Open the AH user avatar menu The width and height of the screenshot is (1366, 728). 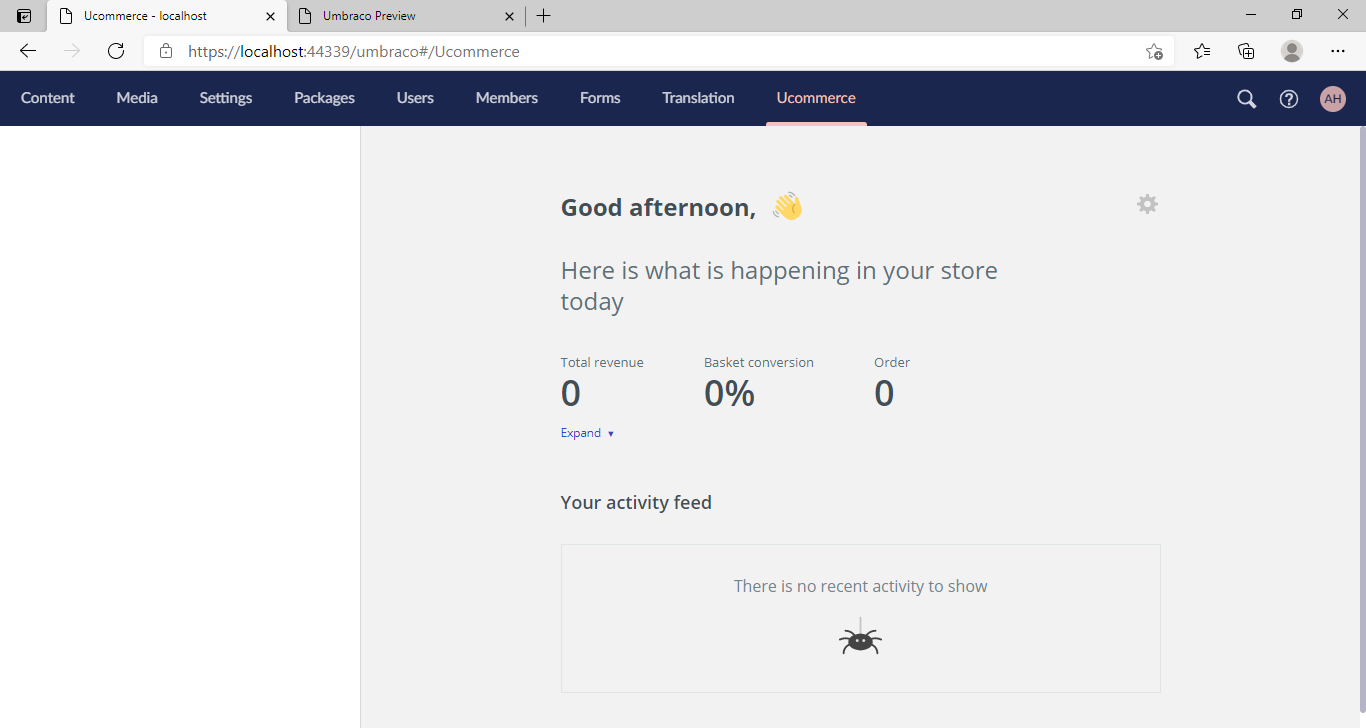coord(1332,98)
